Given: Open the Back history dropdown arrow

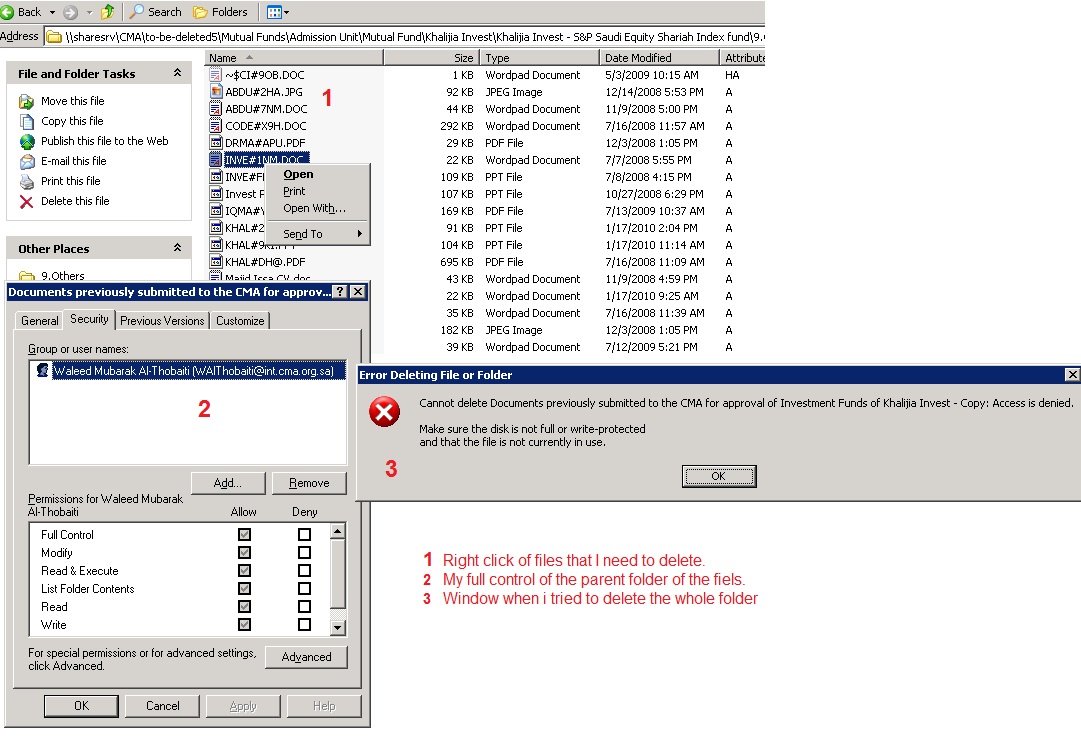Looking at the screenshot, I should click(52, 12).
